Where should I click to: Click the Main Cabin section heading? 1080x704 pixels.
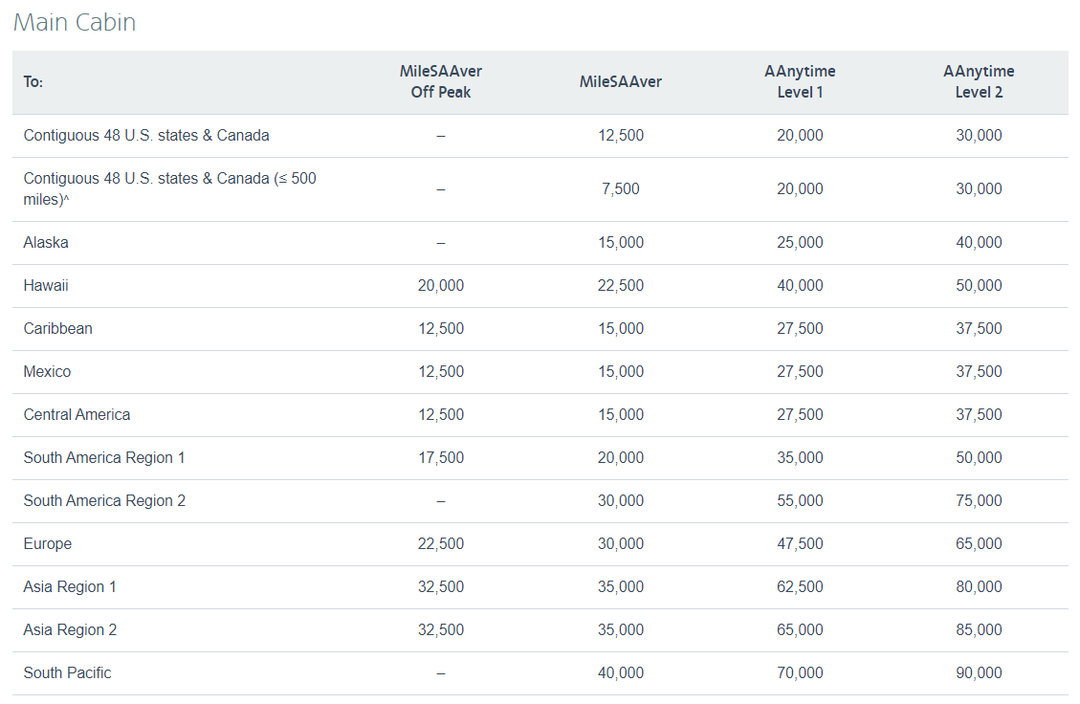[x=74, y=21]
